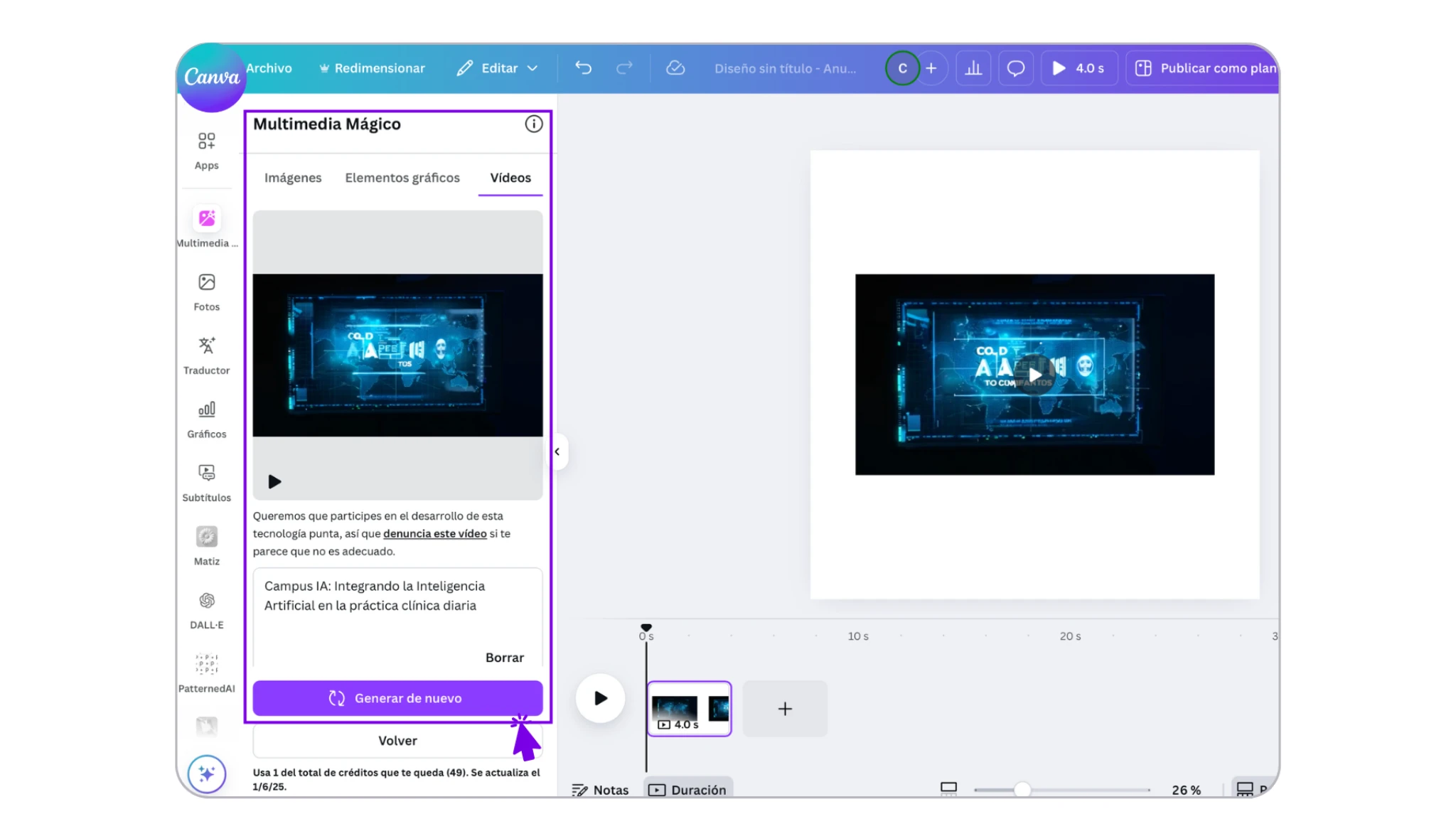Open the analytics bar-chart icon
This screenshot has height=819, width=1456.
(973, 68)
